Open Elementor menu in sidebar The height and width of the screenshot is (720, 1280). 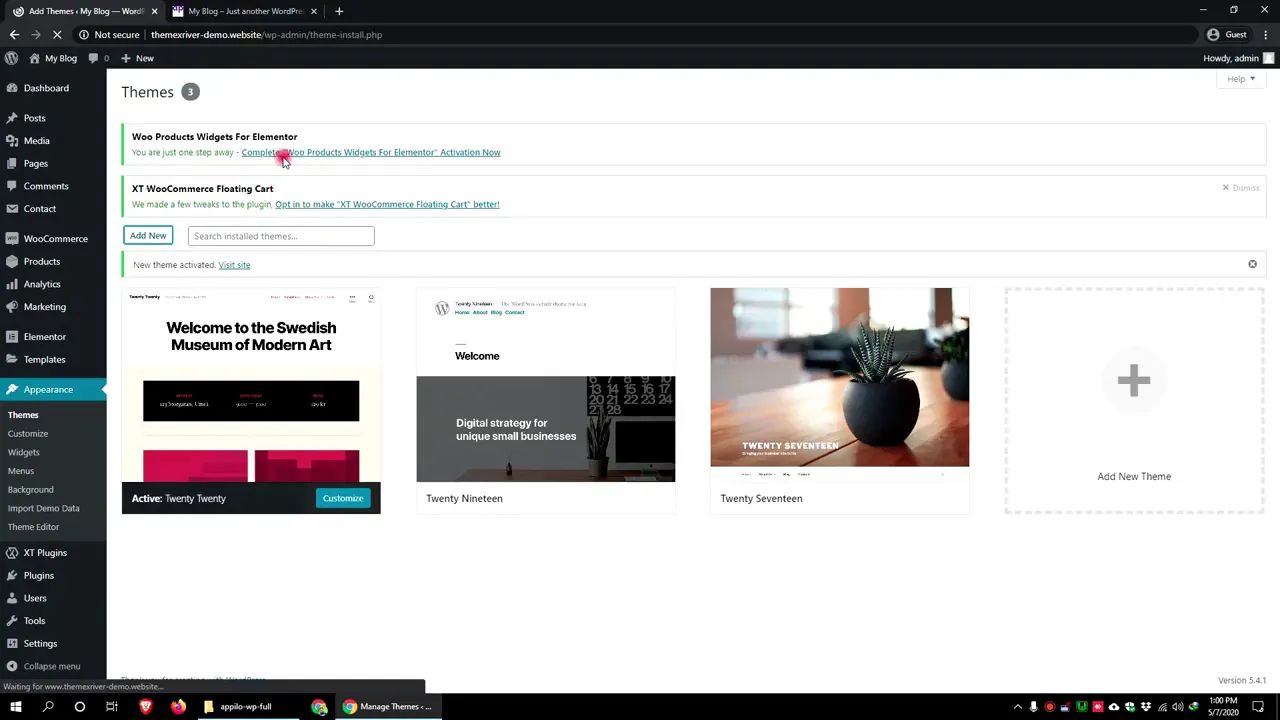pyautogui.click(x=45, y=337)
